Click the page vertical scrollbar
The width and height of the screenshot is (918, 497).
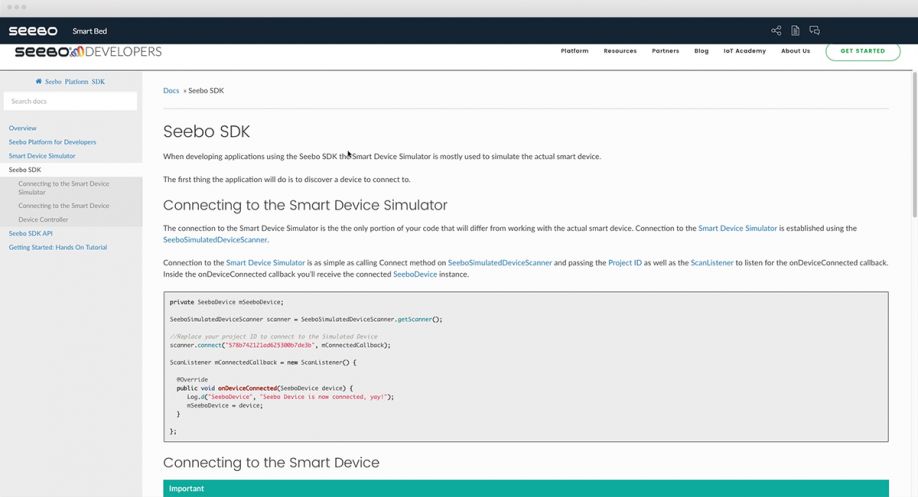pyautogui.click(x=914, y=145)
